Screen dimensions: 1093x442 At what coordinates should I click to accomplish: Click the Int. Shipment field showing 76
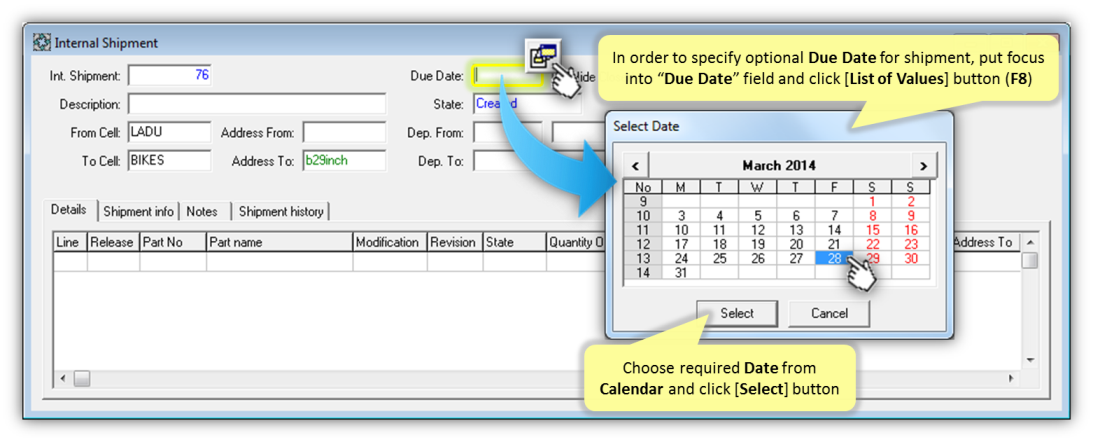click(170, 75)
